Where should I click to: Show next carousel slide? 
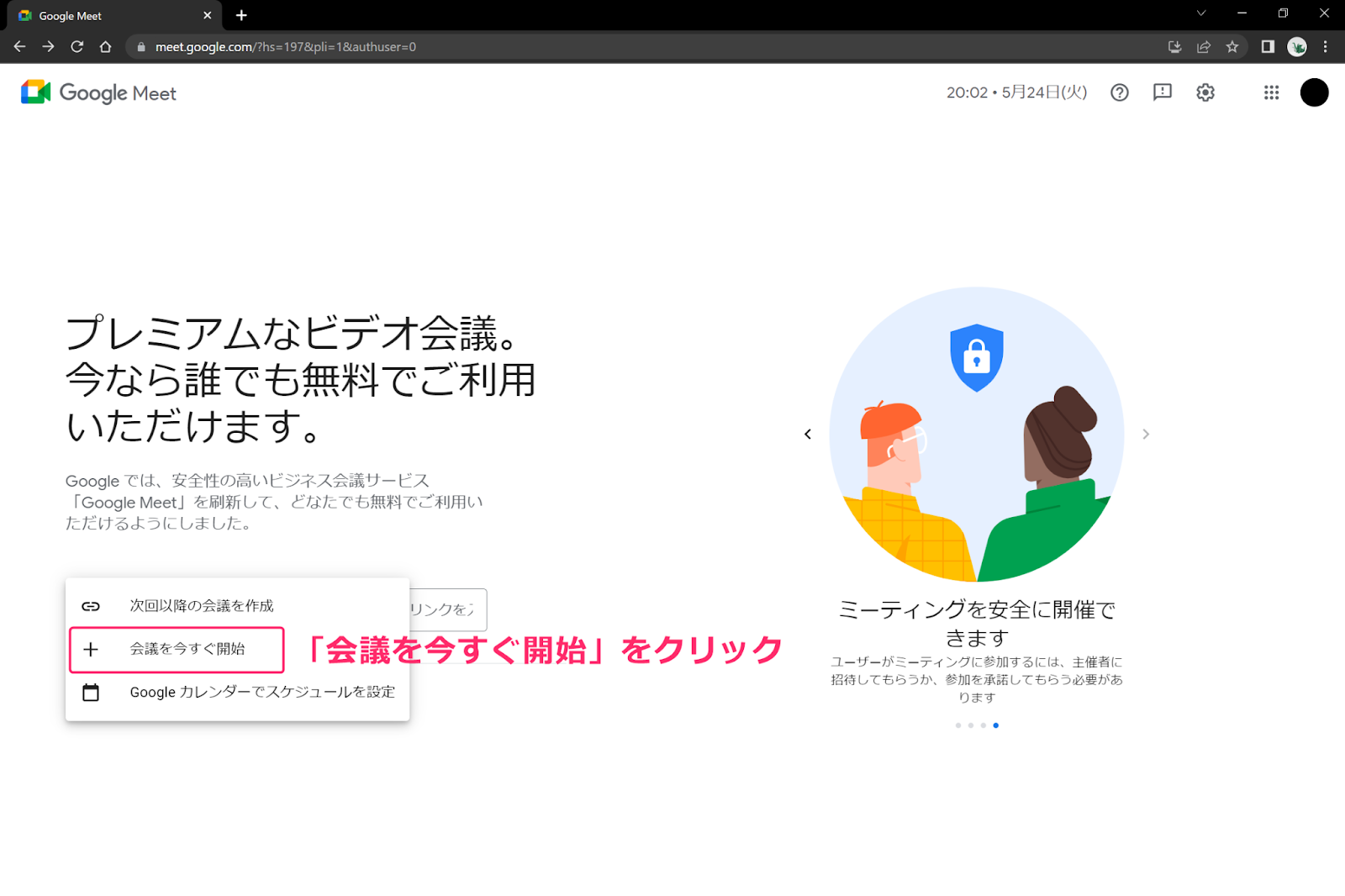pyautogui.click(x=1145, y=434)
